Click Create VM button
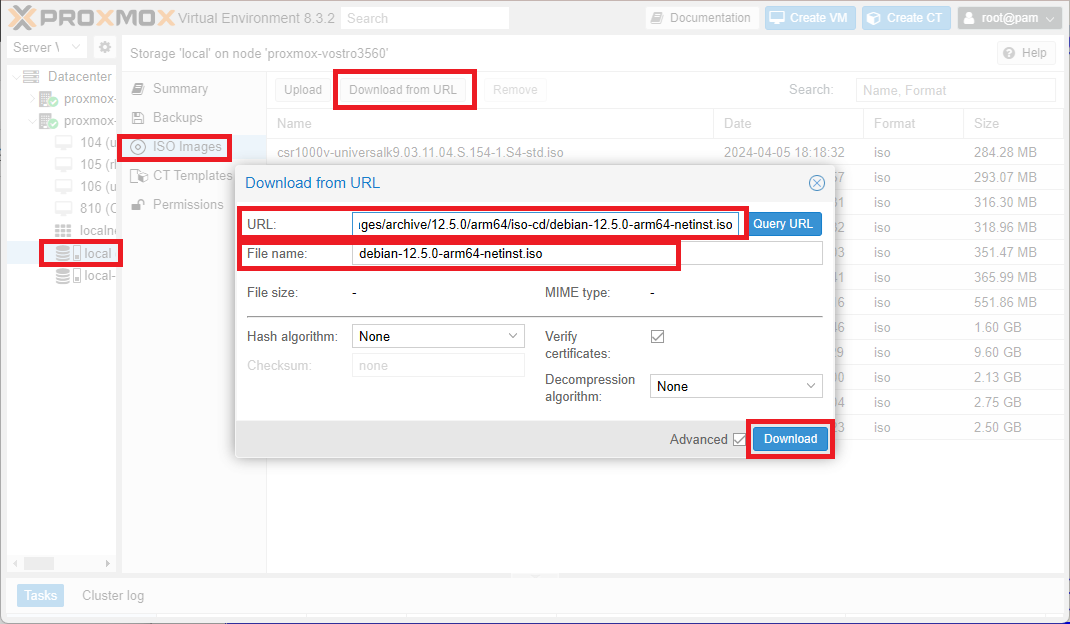1070x624 pixels. pyautogui.click(x=809, y=18)
